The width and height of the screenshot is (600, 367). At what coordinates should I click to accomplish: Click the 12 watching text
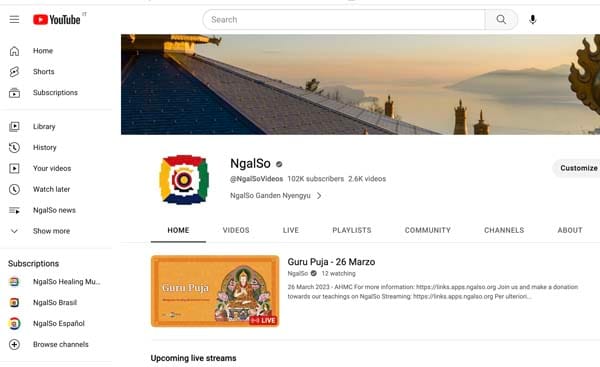pos(338,273)
